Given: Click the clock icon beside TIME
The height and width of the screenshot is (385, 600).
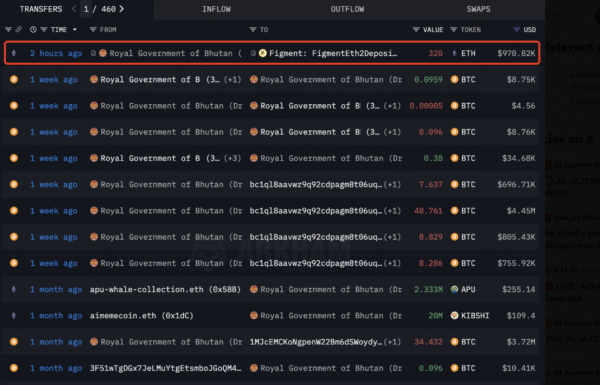Looking at the screenshot, I should click(x=33, y=29).
